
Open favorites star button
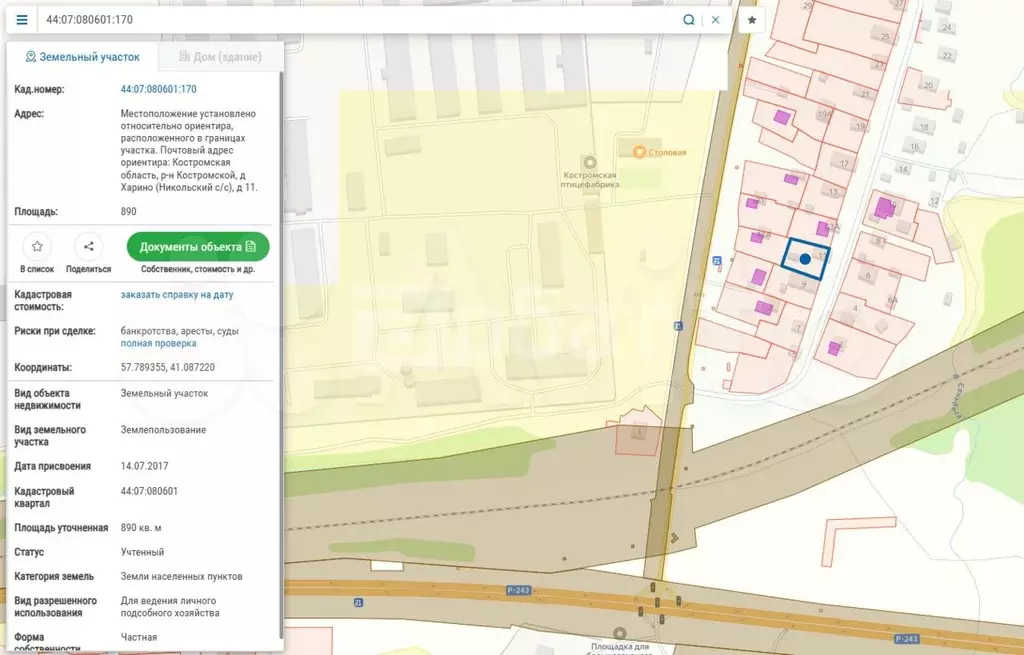coord(752,20)
